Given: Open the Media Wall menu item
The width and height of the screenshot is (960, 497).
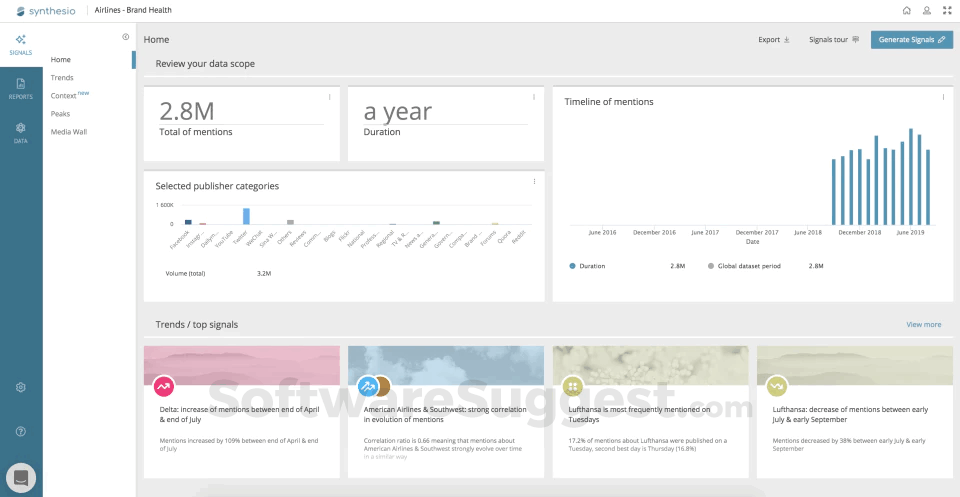Looking at the screenshot, I should pos(69,131).
